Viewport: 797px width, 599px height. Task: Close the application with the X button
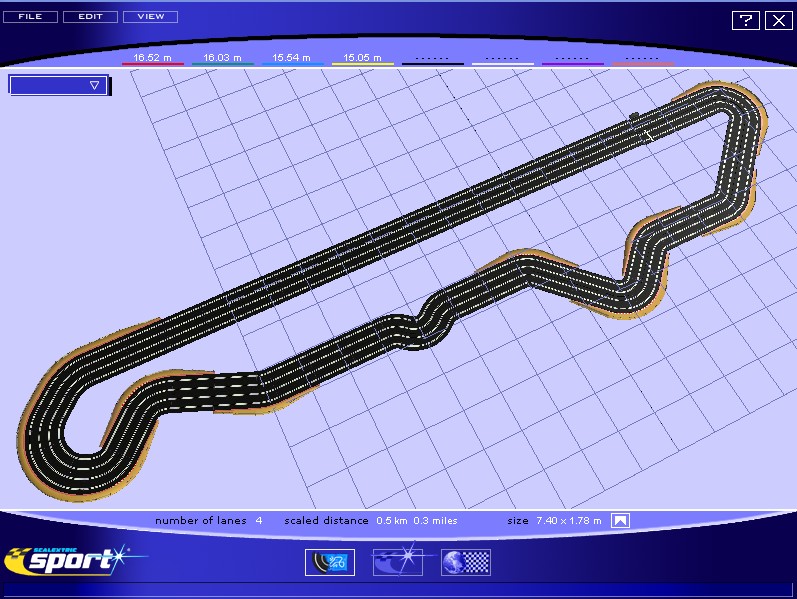(x=777, y=20)
